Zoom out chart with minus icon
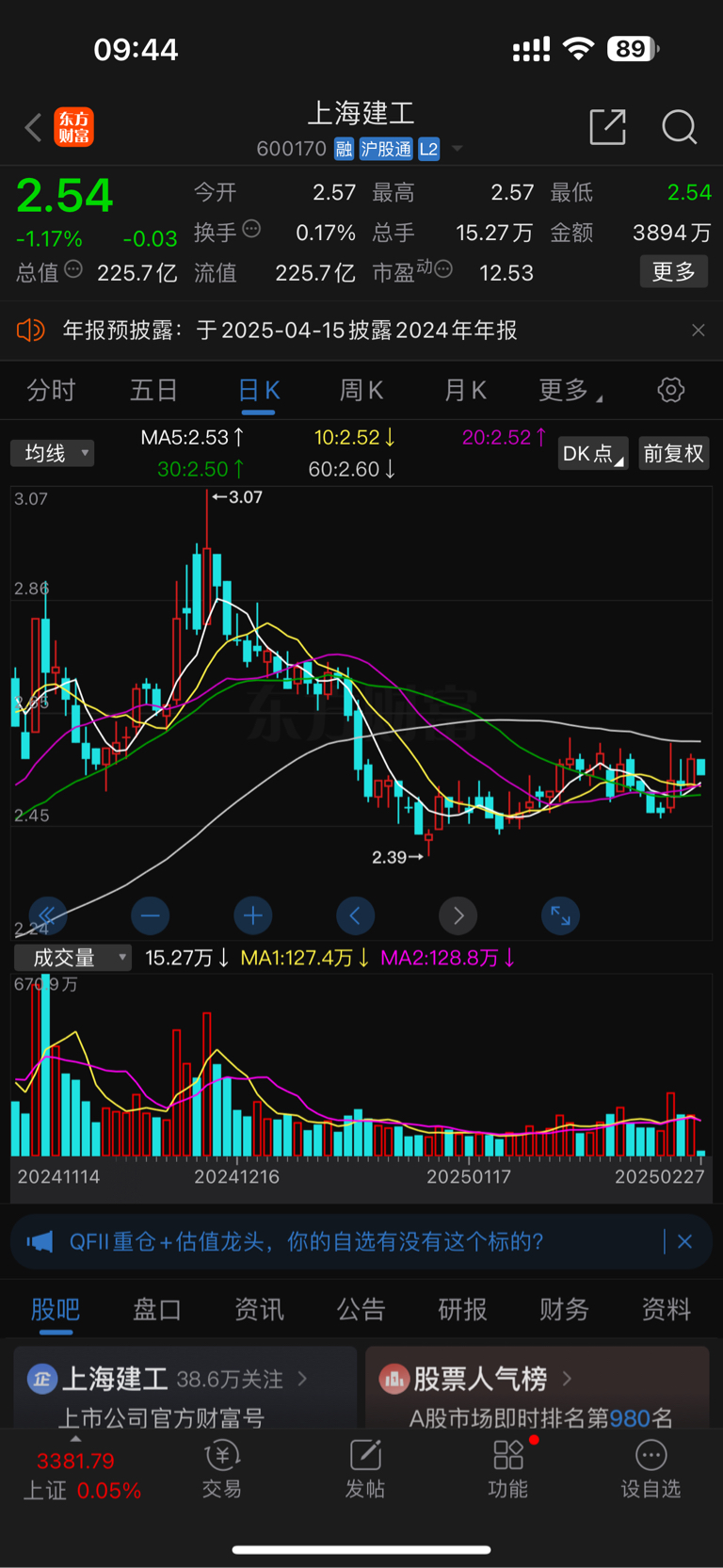Viewport: 723px width, 1568px height. tap(150, 914)
